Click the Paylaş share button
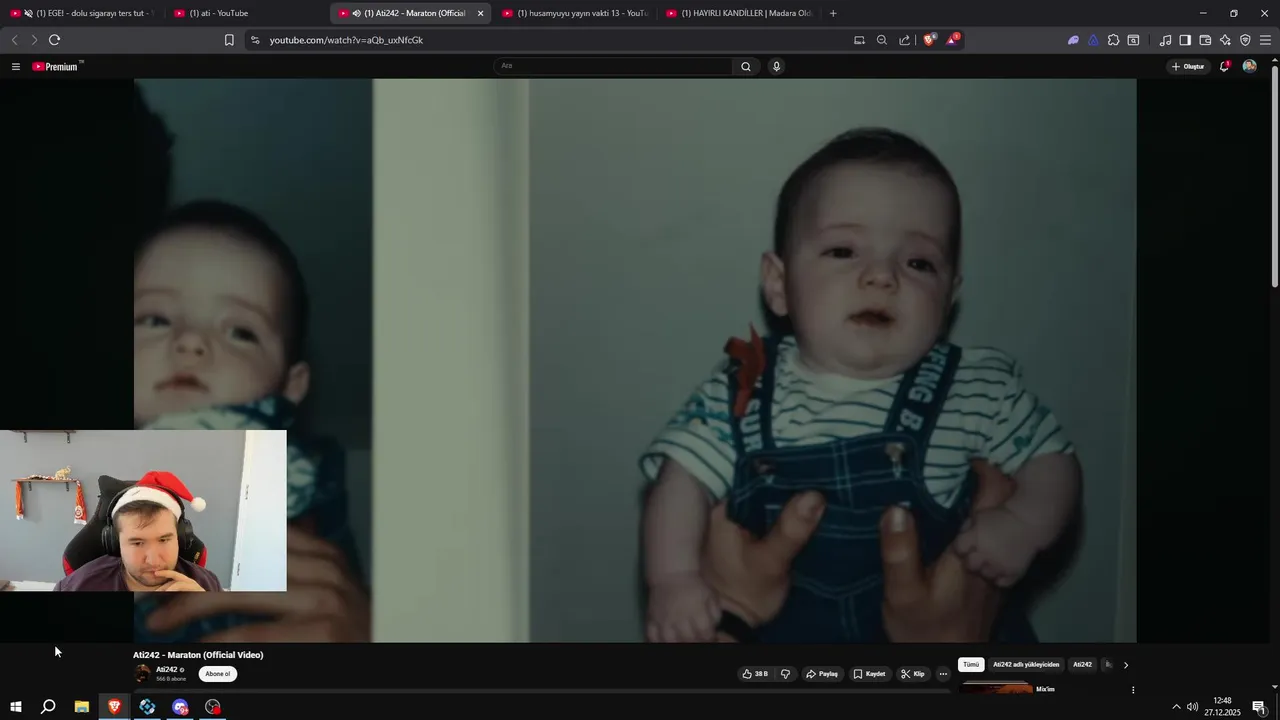Image resolution: width=1280 pixels, height=720 pixels. [822, 674]
